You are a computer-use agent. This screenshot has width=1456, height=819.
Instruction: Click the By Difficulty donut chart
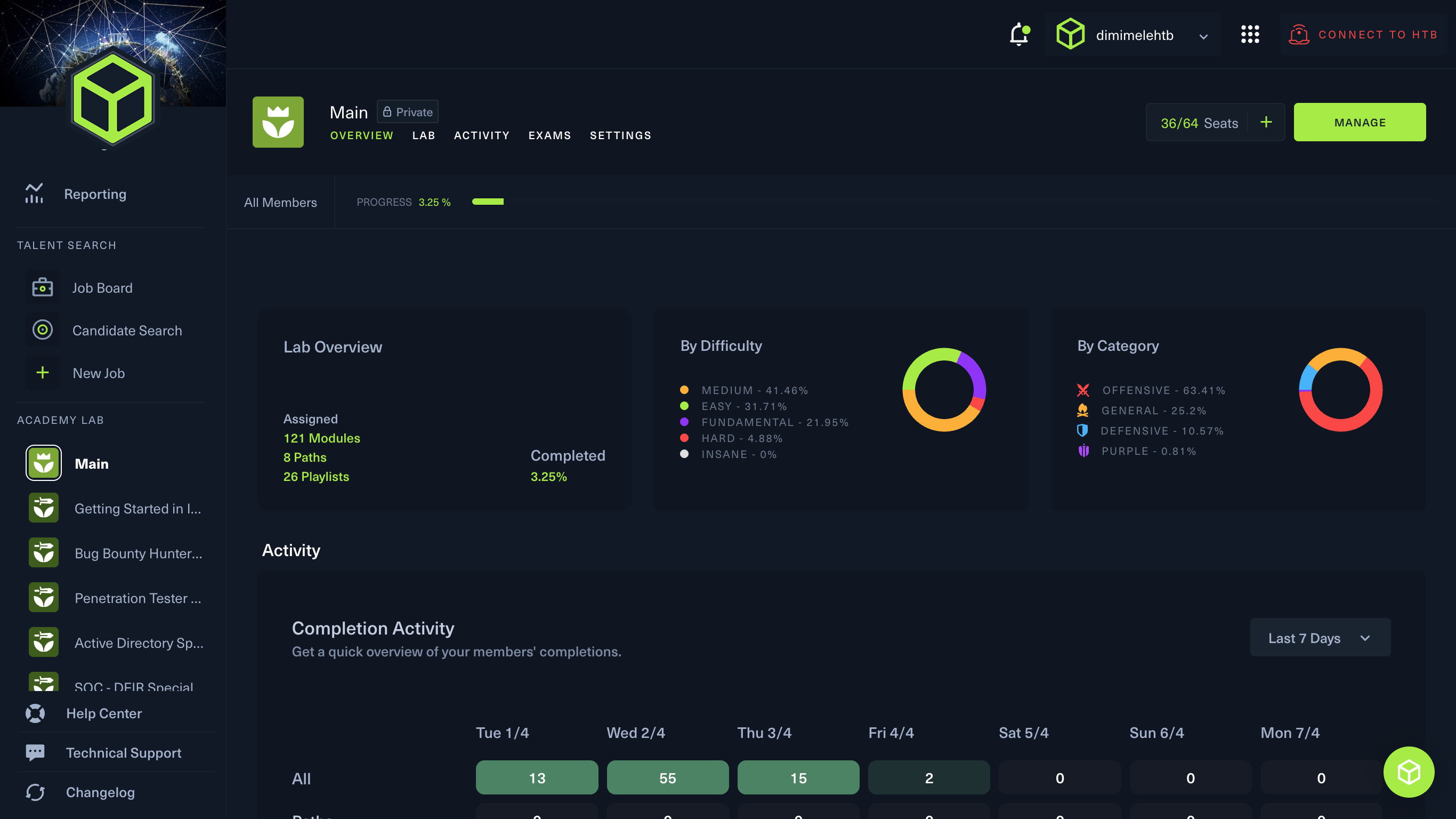point(944,390)
